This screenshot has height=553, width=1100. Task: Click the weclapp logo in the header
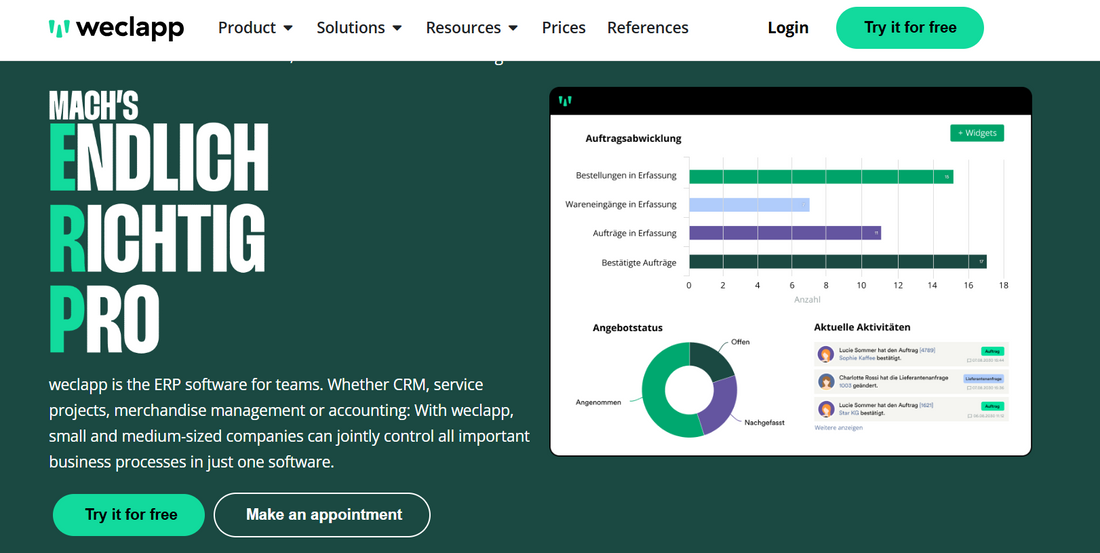click(x=116, y=28)
